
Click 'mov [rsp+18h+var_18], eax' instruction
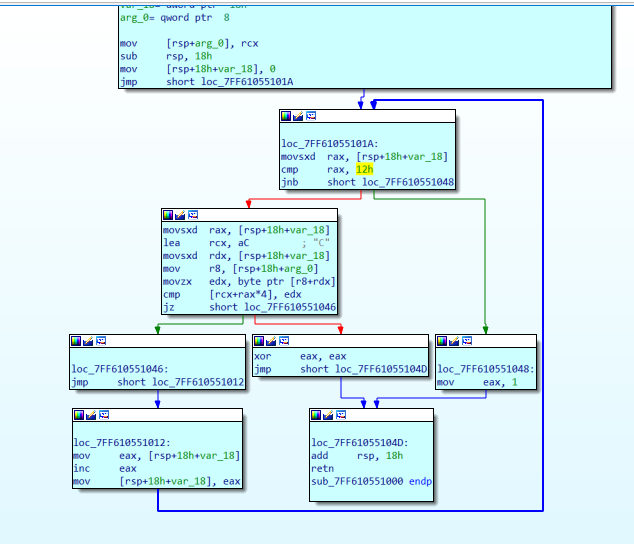(x=157, y=481)
